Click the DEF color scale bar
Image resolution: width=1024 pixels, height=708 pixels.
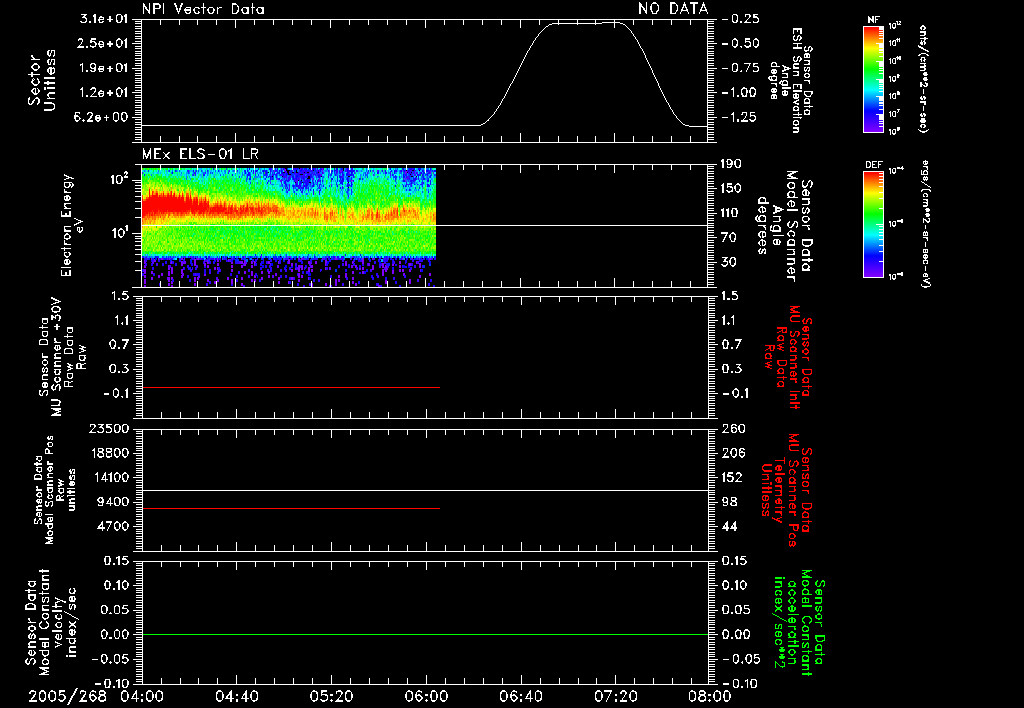tap(874, 224)
